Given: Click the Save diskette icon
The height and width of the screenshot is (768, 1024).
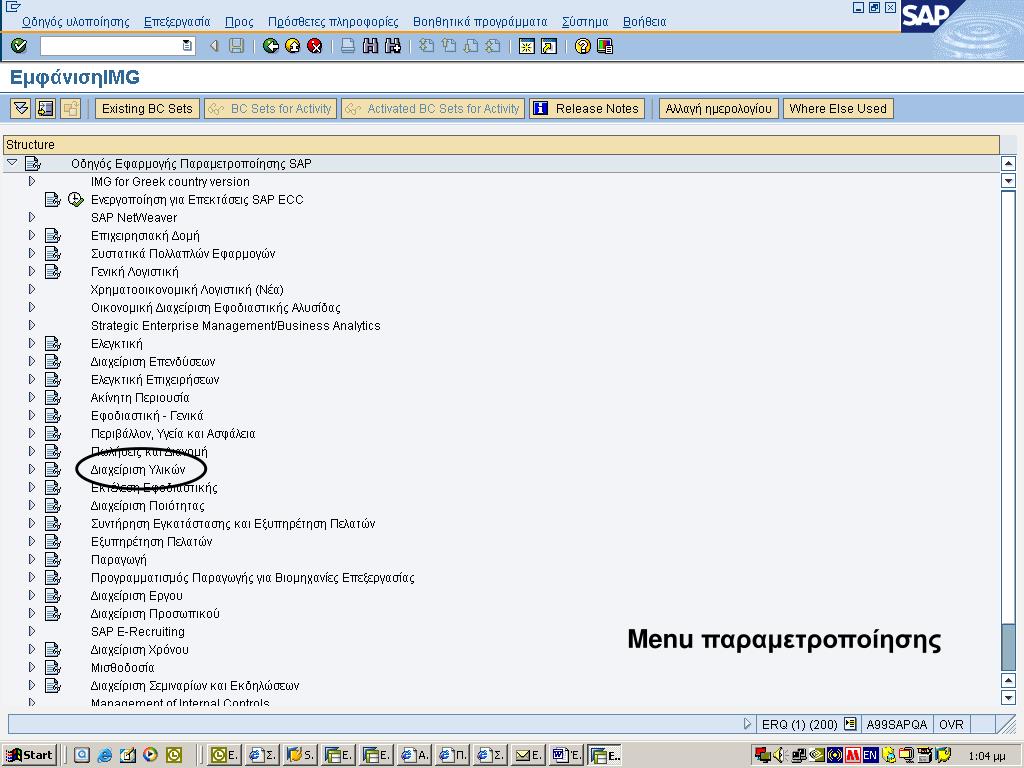Looking at the screenshot, I should [236, 46].
